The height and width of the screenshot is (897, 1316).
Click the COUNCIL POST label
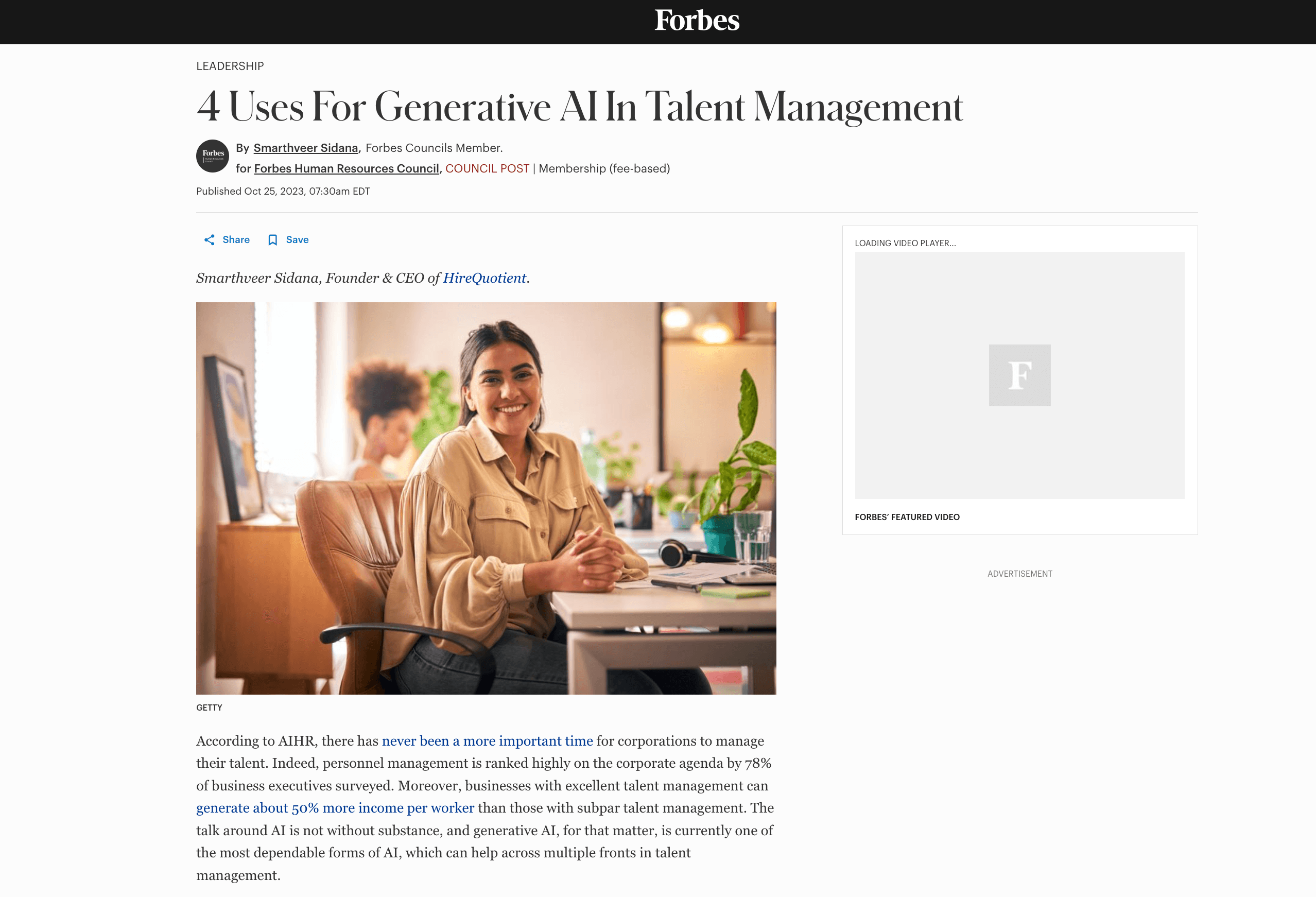(488, 168)
